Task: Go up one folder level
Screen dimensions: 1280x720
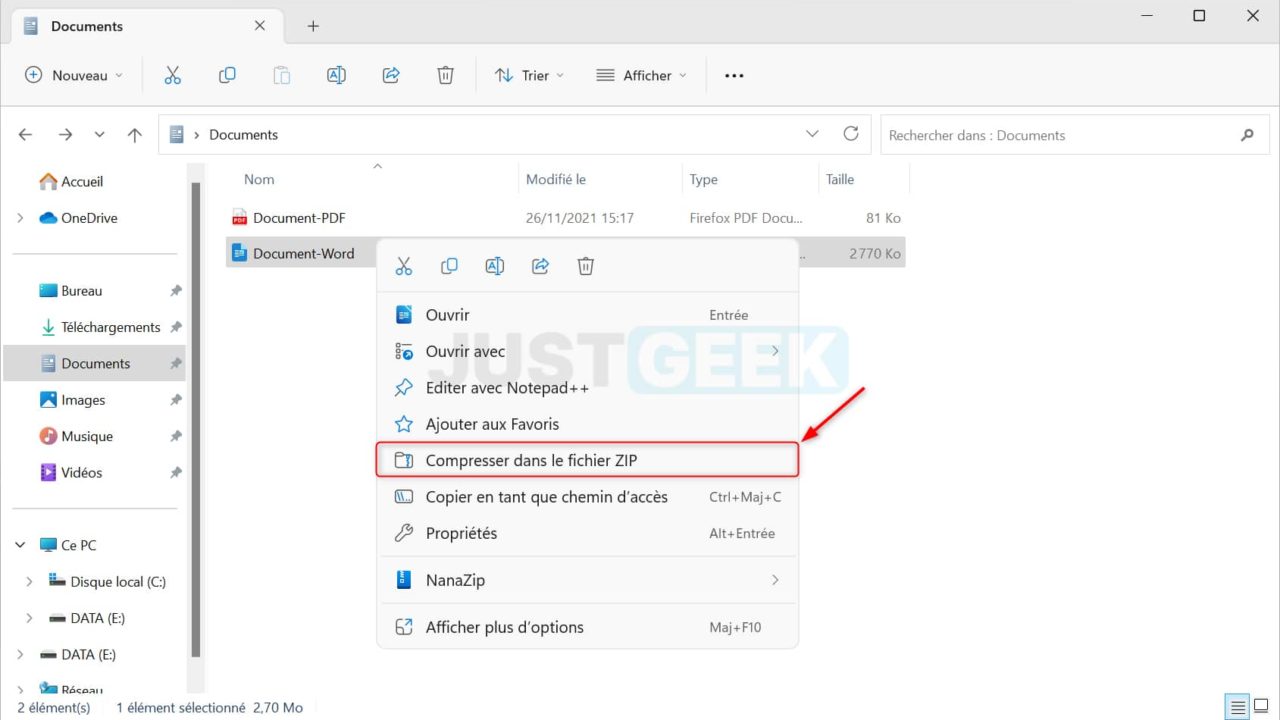Action: pos(135,135)
